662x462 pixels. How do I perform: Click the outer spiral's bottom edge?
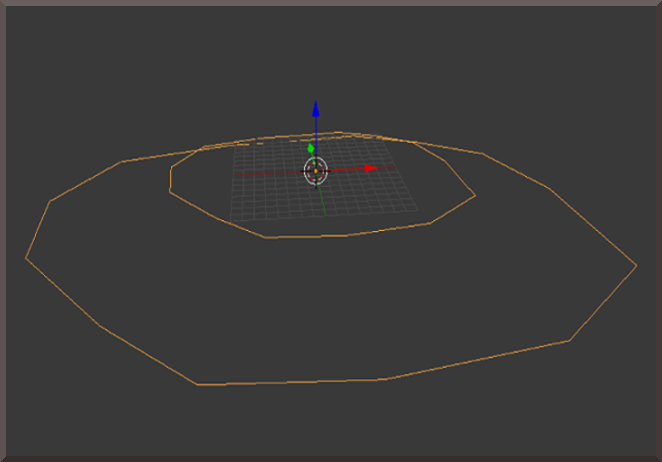pyautogui.click(x=290, y=383)
